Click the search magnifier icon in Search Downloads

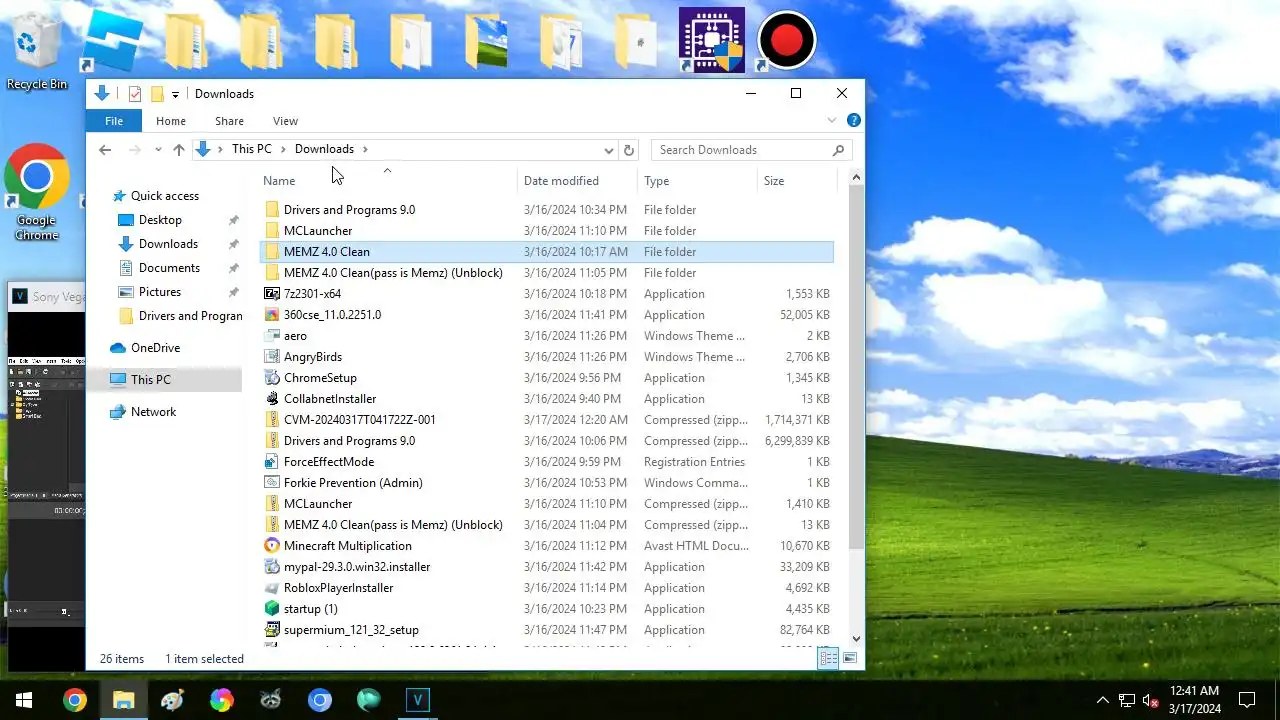point(838,150)
